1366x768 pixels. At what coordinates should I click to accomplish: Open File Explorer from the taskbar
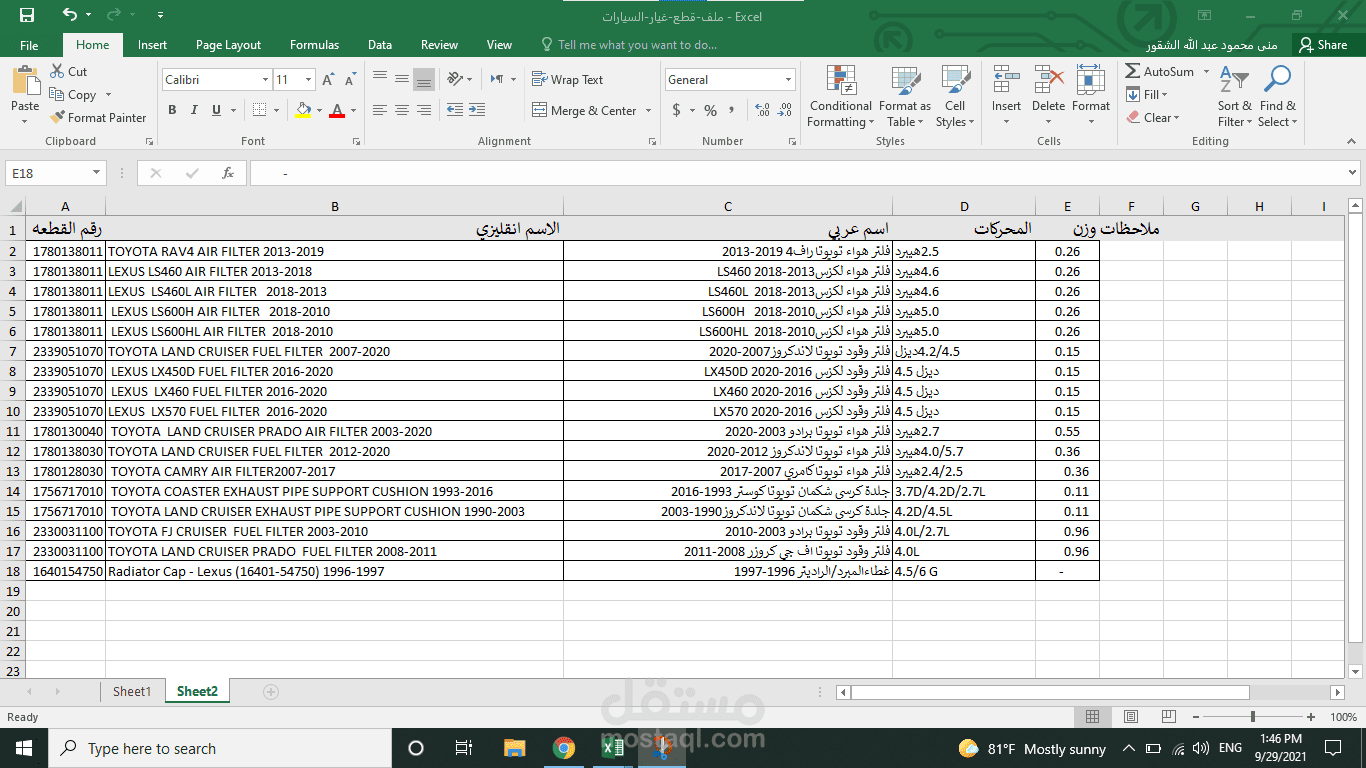[x=515, y=748]
